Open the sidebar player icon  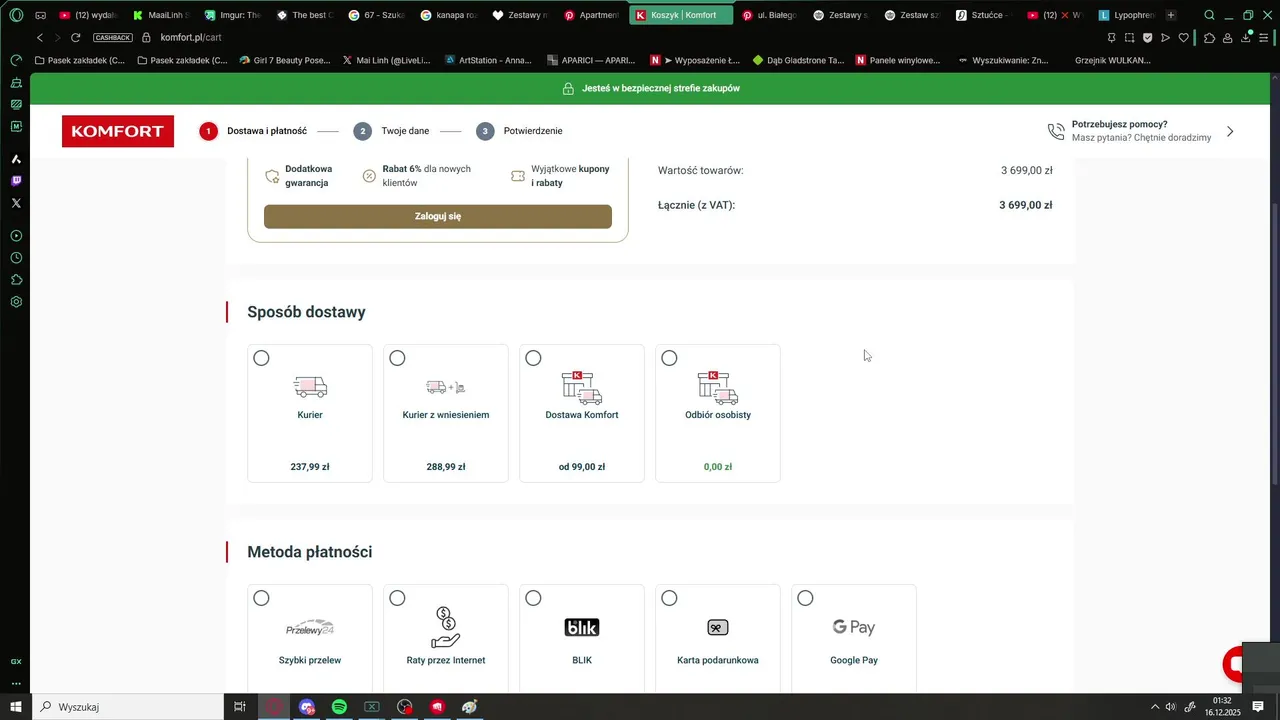click(16, 236)
